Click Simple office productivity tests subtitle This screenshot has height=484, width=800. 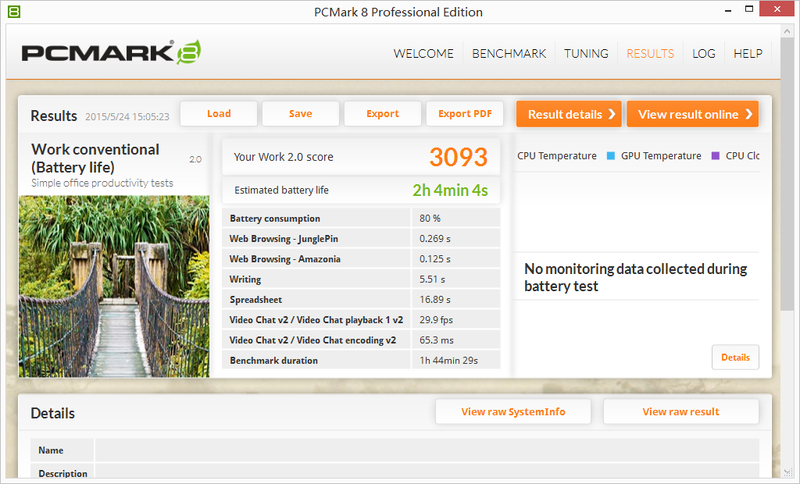pyautogui.click(x=102, y=183)
